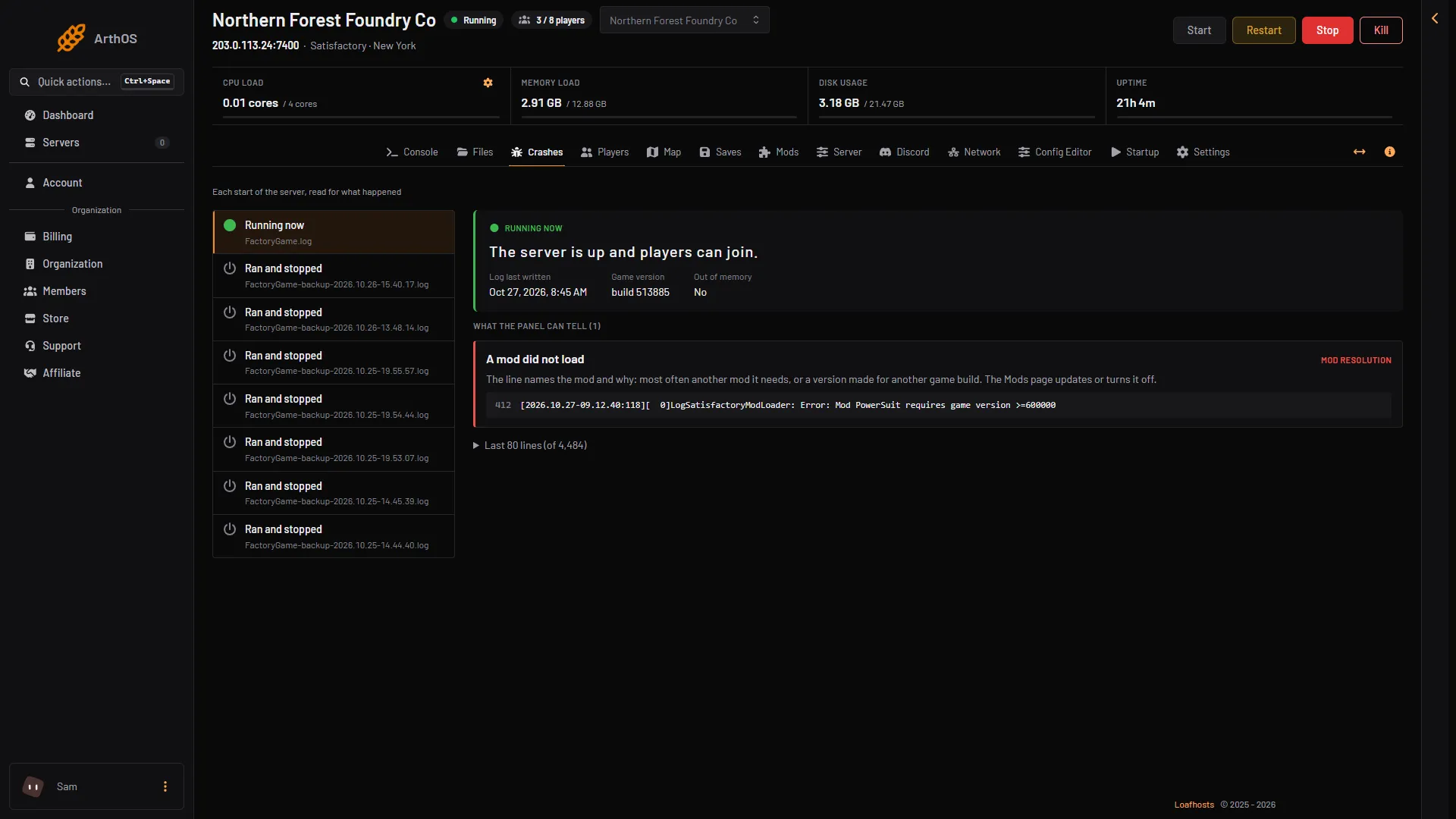
Task: Click the Files folder icon
Action: click(x=463, y=152)
